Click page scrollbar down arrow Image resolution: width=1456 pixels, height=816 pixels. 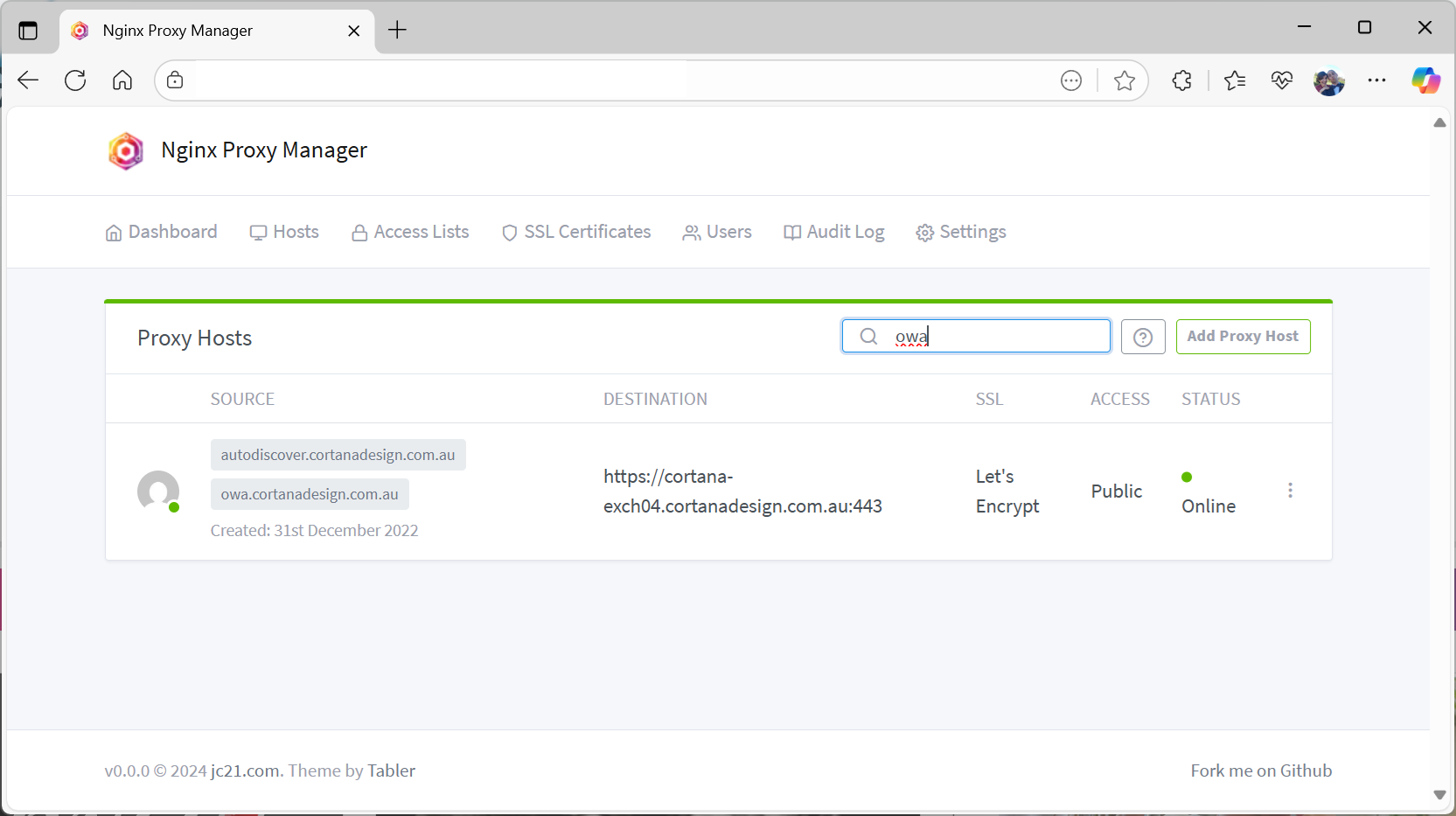[x=1439, y=795]
